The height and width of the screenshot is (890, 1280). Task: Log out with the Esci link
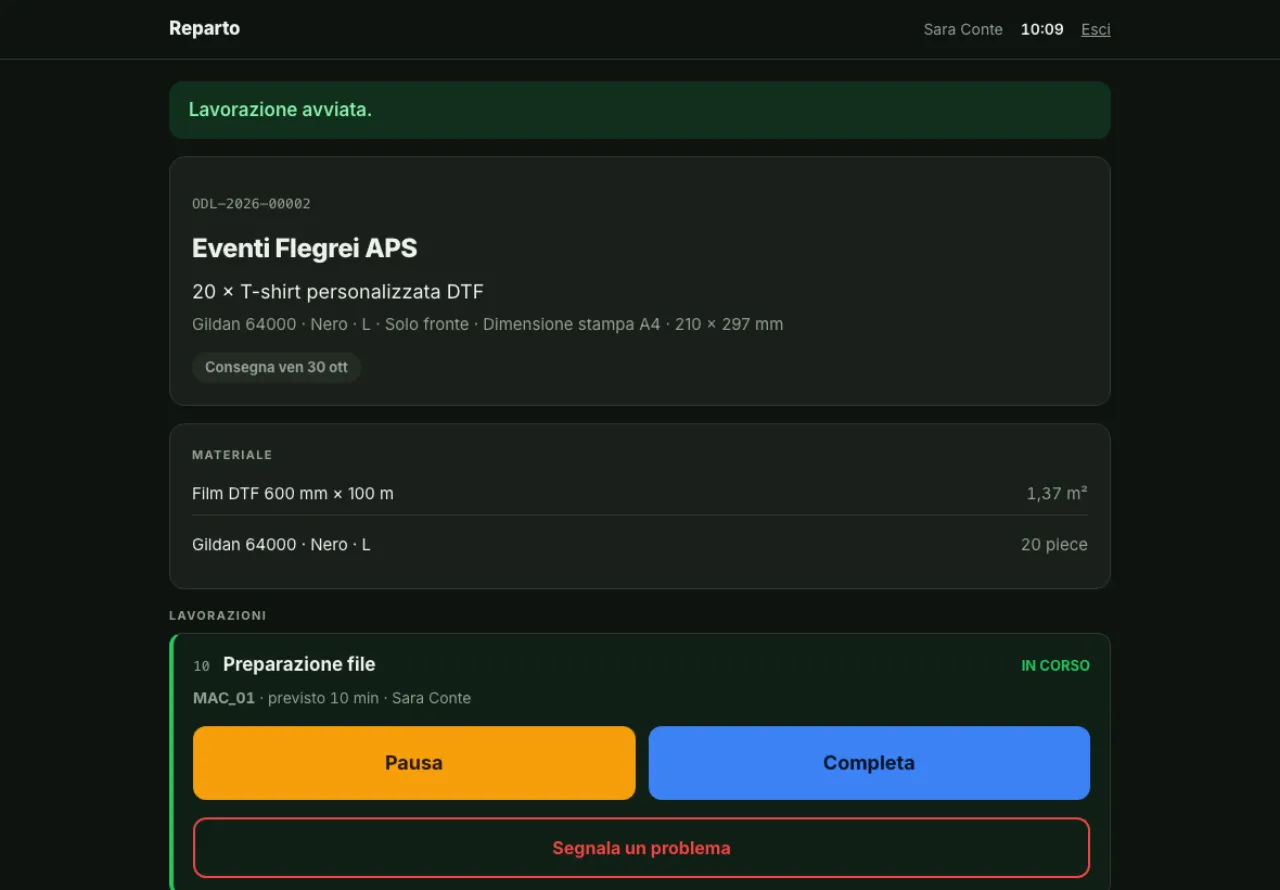(1096, 29)
